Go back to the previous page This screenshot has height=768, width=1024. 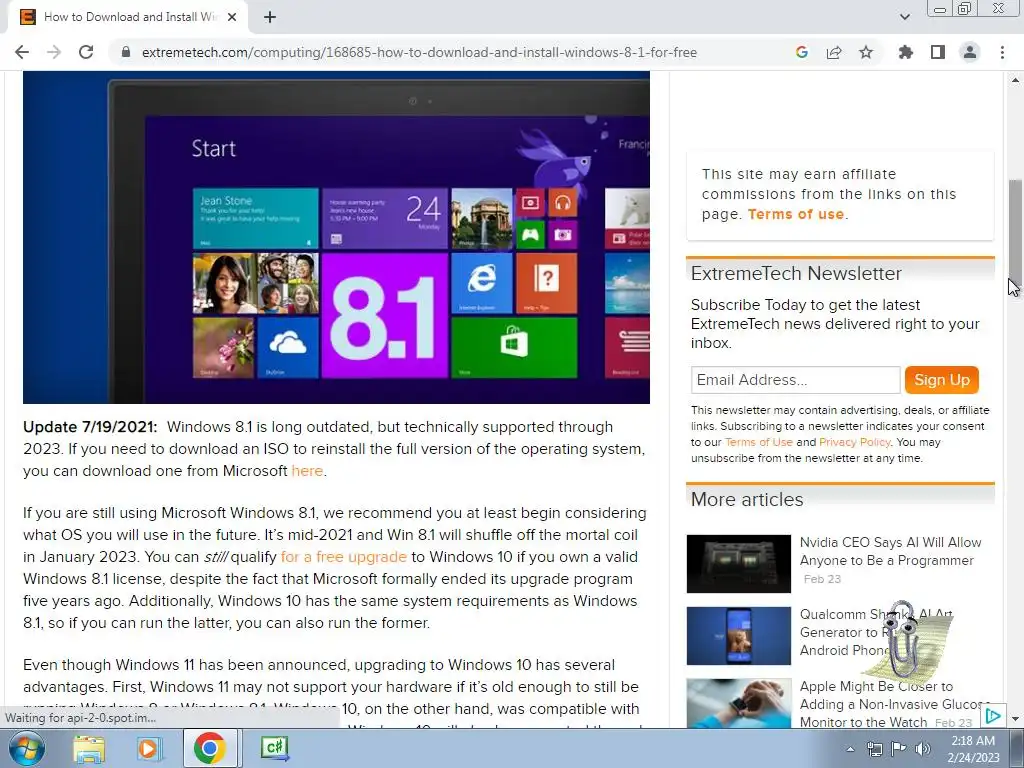[22, 52]
